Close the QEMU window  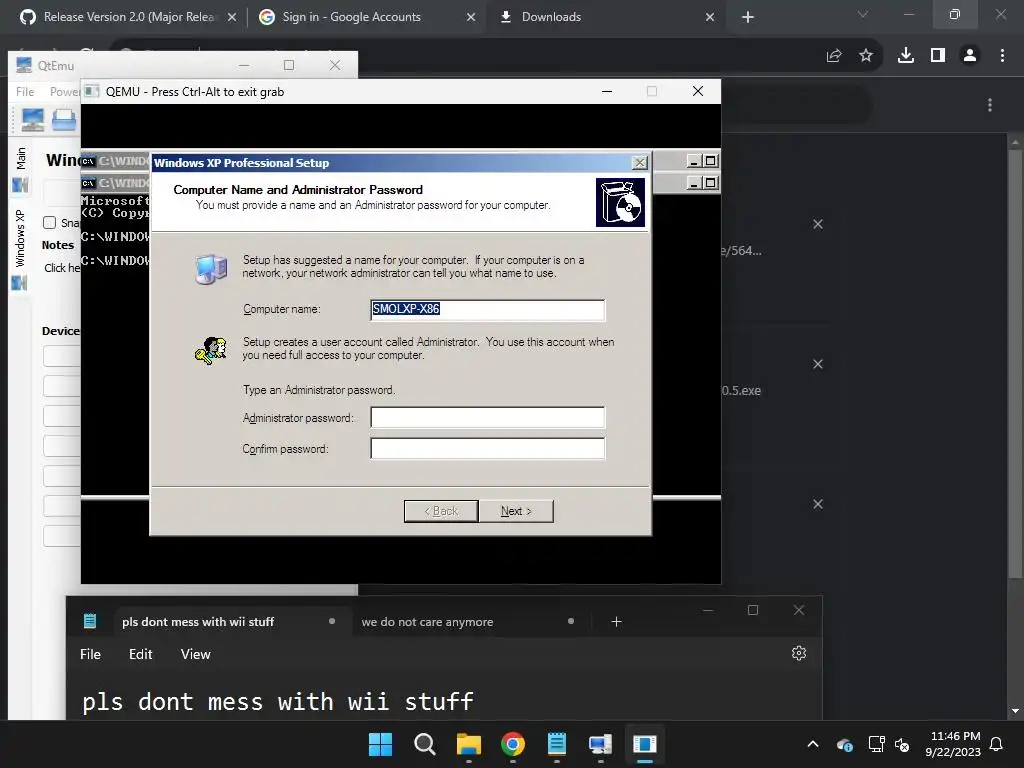697,91
